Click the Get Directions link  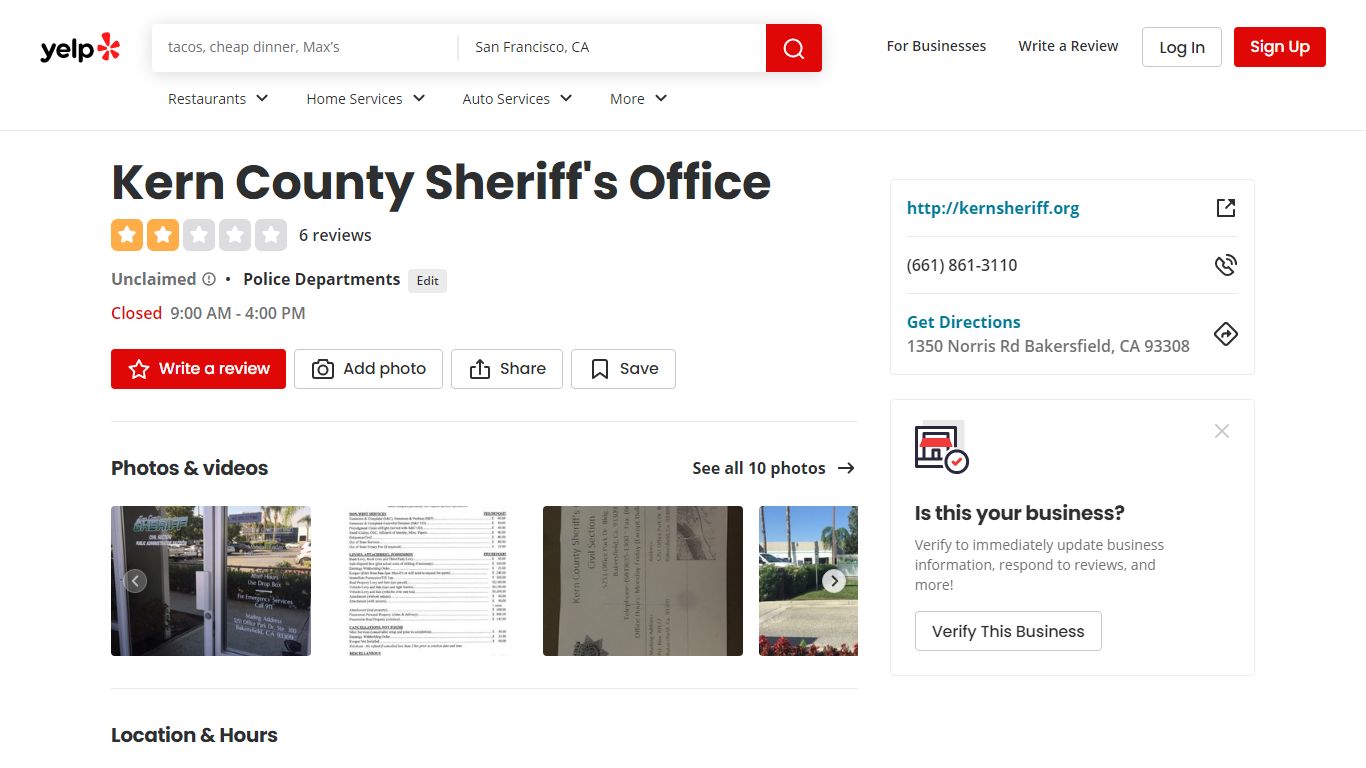(x=964, y=322)
